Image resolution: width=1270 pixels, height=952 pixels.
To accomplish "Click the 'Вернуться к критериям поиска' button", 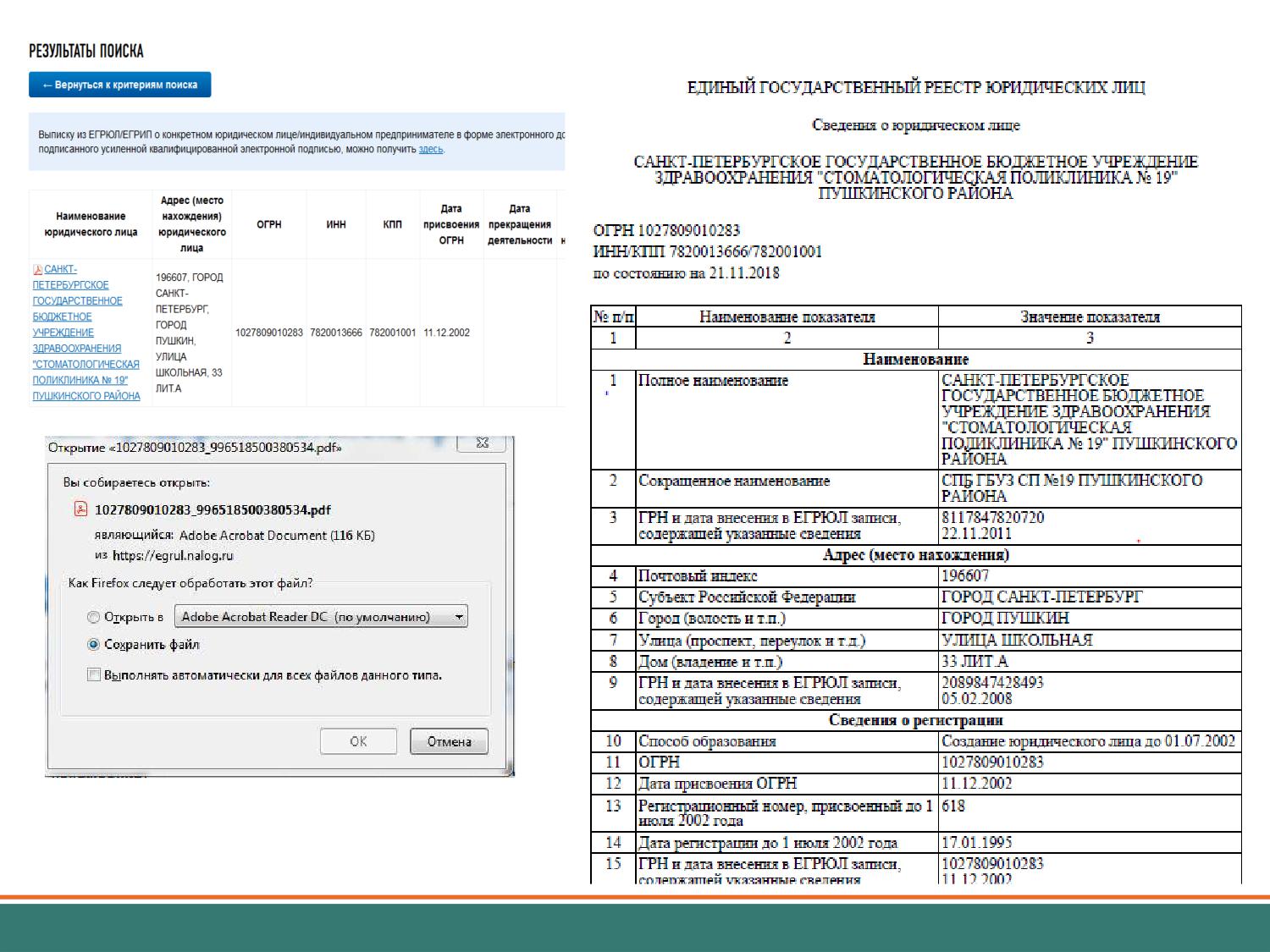I will (119, 85).
